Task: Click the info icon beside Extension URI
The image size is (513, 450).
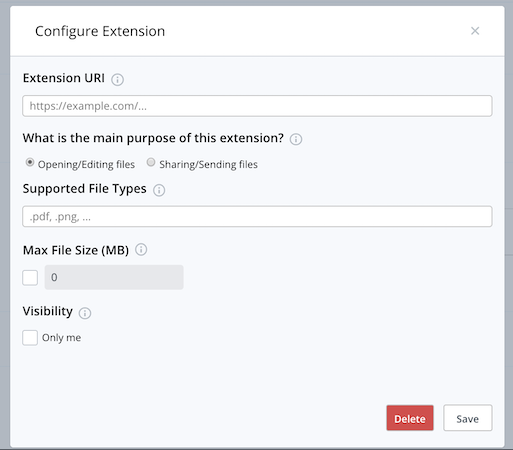Action: 117,80
